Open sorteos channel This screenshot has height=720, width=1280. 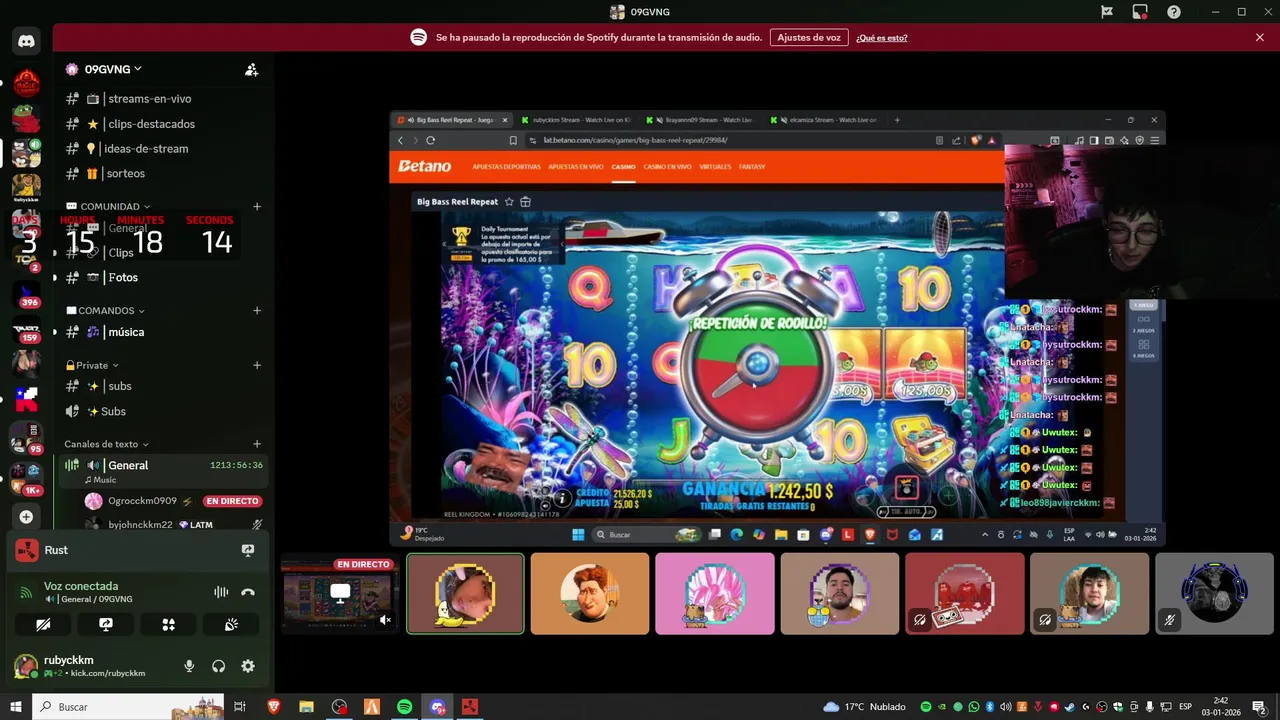[163, 174]
